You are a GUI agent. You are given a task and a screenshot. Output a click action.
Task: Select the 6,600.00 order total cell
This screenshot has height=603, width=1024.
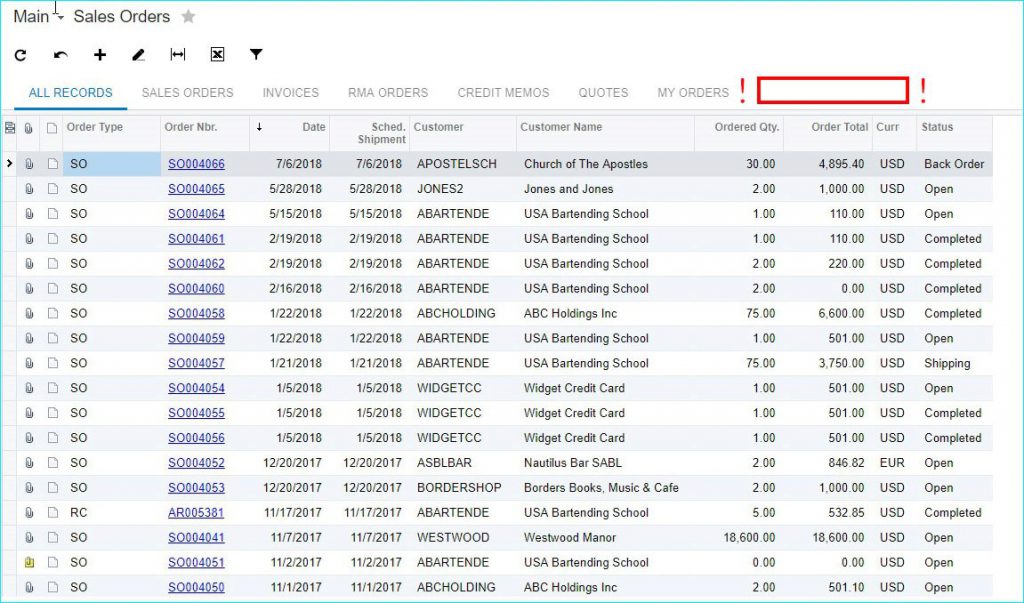841,314
